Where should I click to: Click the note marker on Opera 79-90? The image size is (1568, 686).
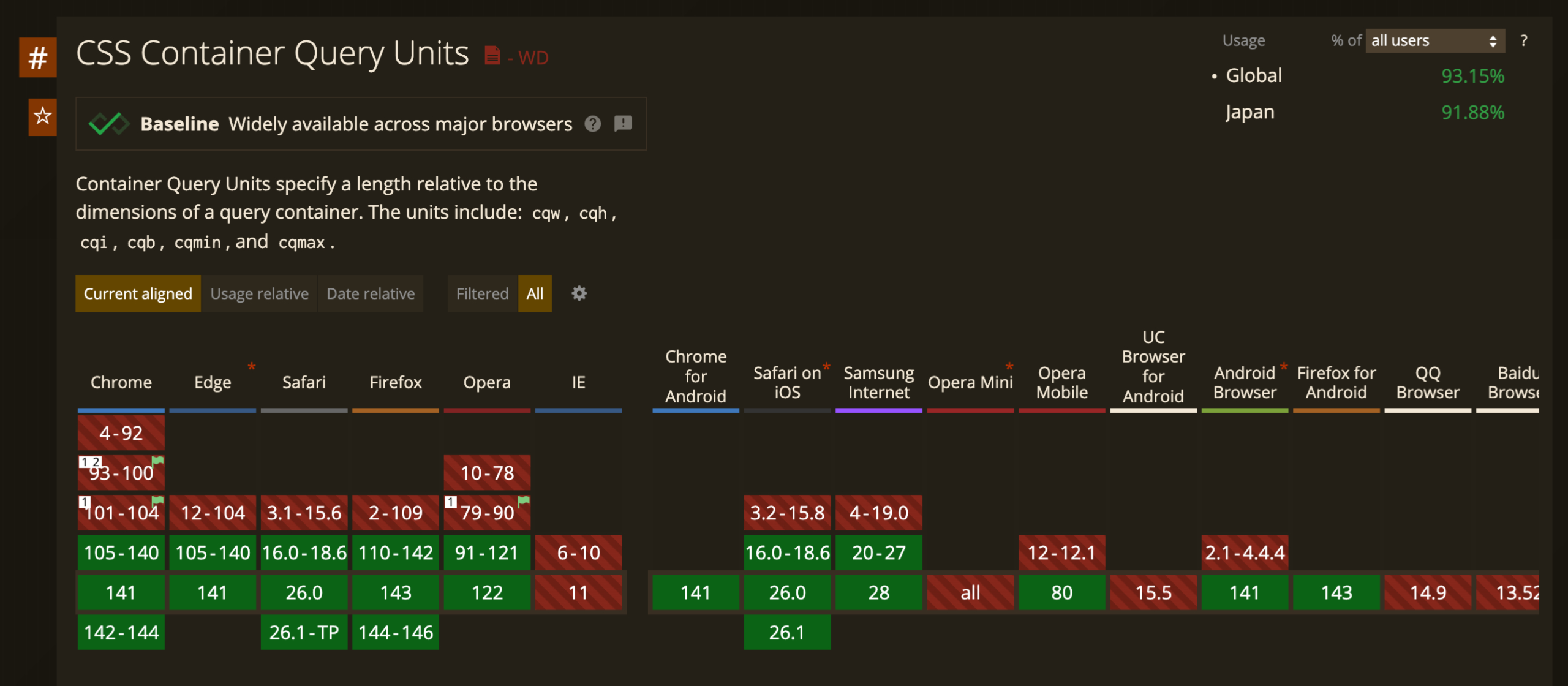coord(451,502)
